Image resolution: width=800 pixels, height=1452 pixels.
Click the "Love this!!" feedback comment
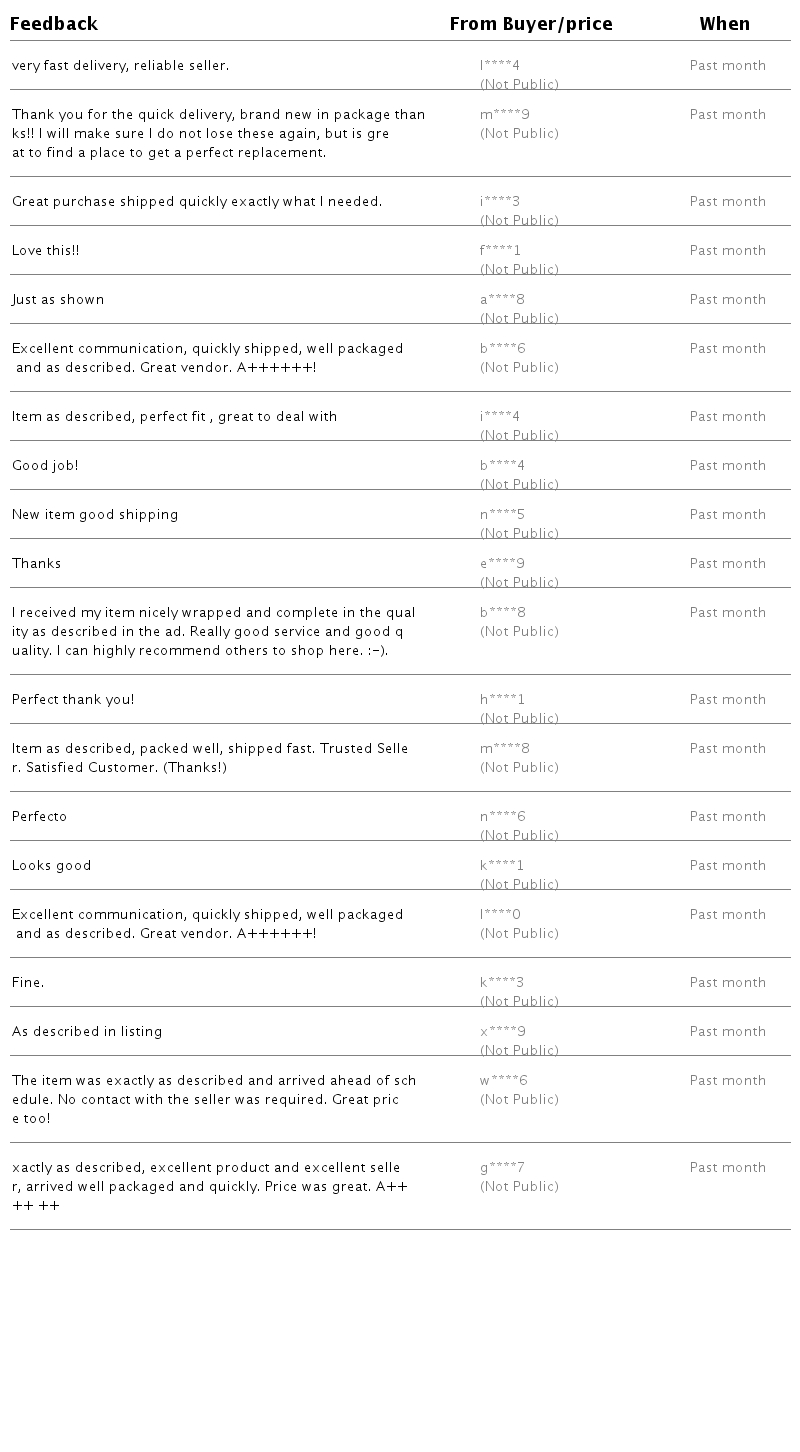[x=46, y=251]
